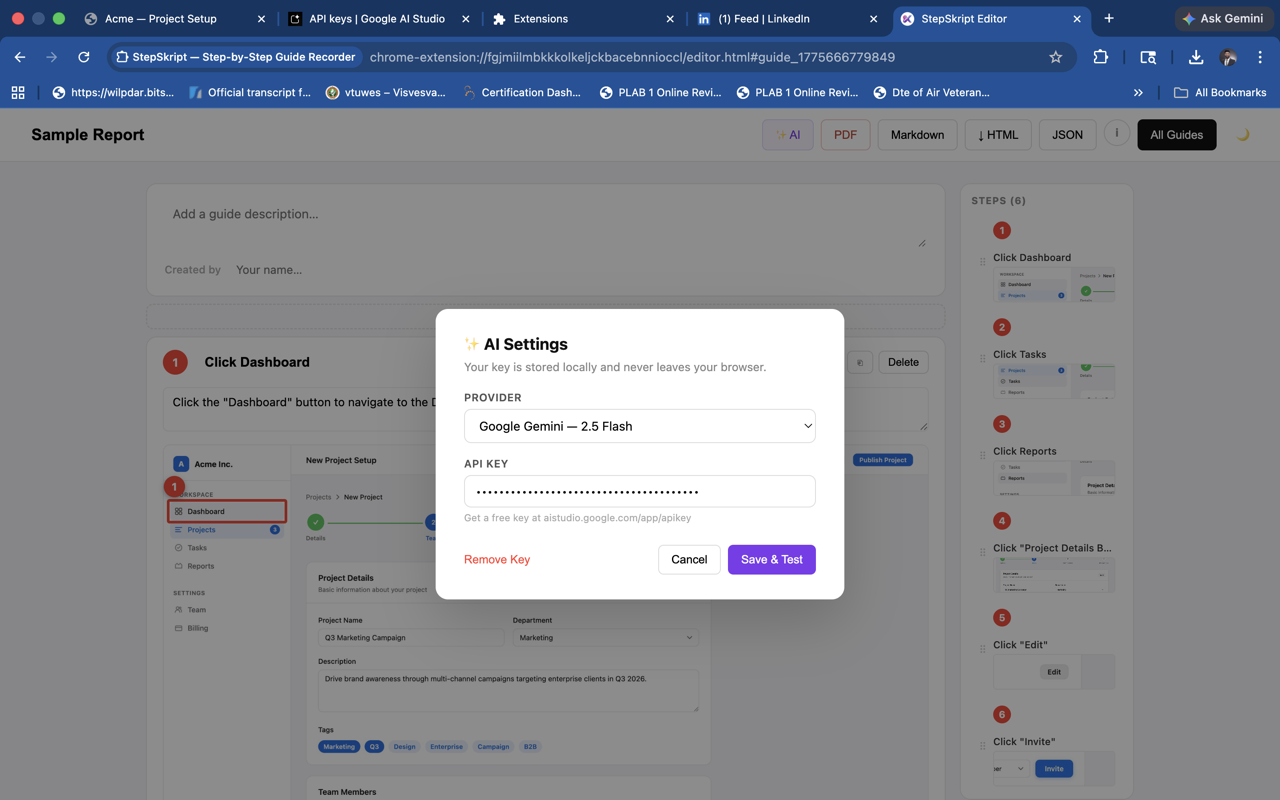The height and width of the screenshot is (800, 1280).
Task: Bookmark the page via the star icon
Action: (1055, 57)
